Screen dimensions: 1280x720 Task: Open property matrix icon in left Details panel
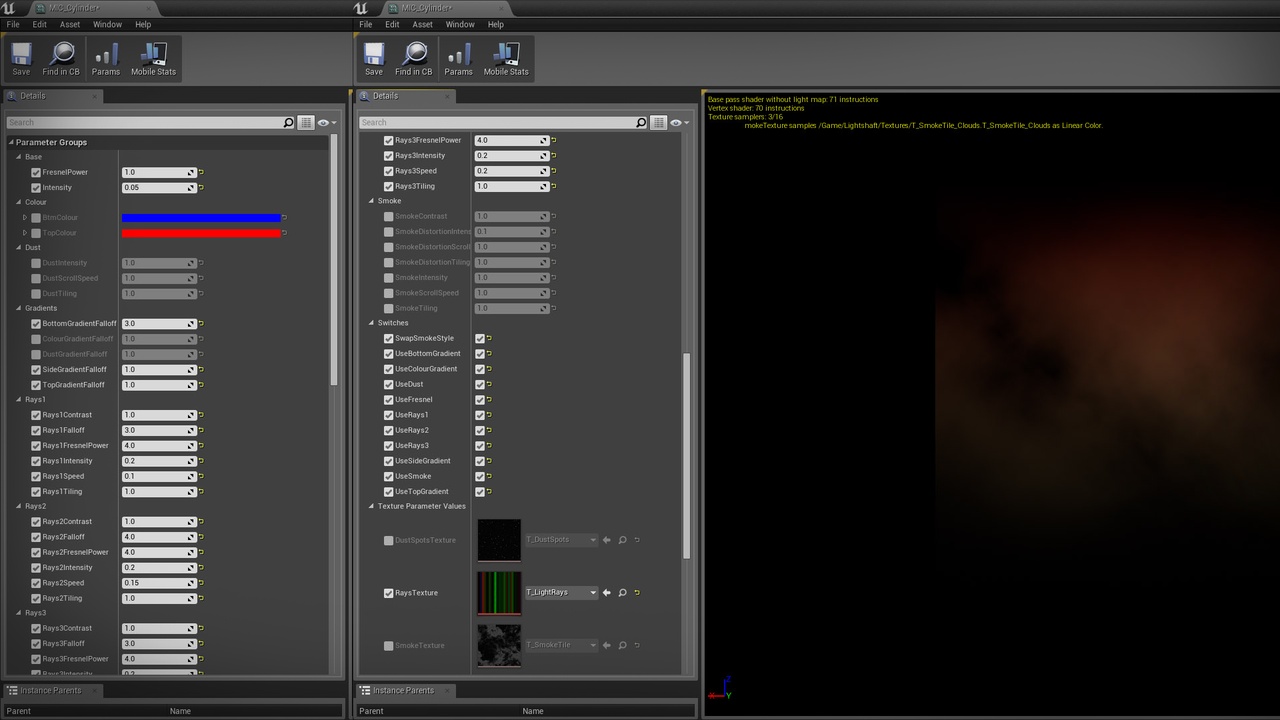306,123
